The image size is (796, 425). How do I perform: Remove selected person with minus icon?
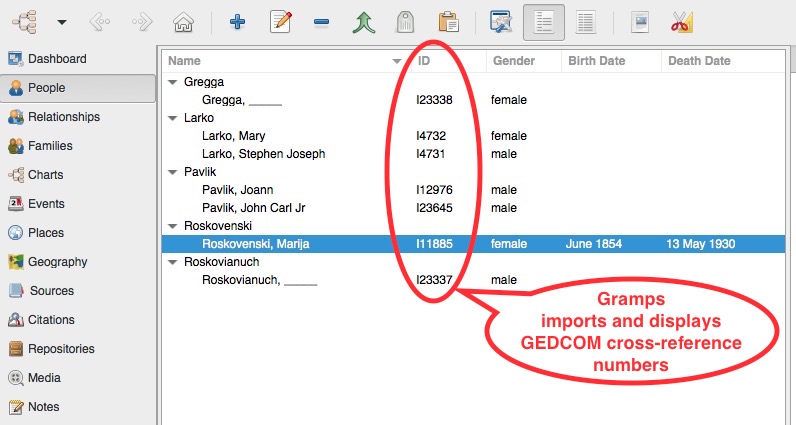pos(321,22)
